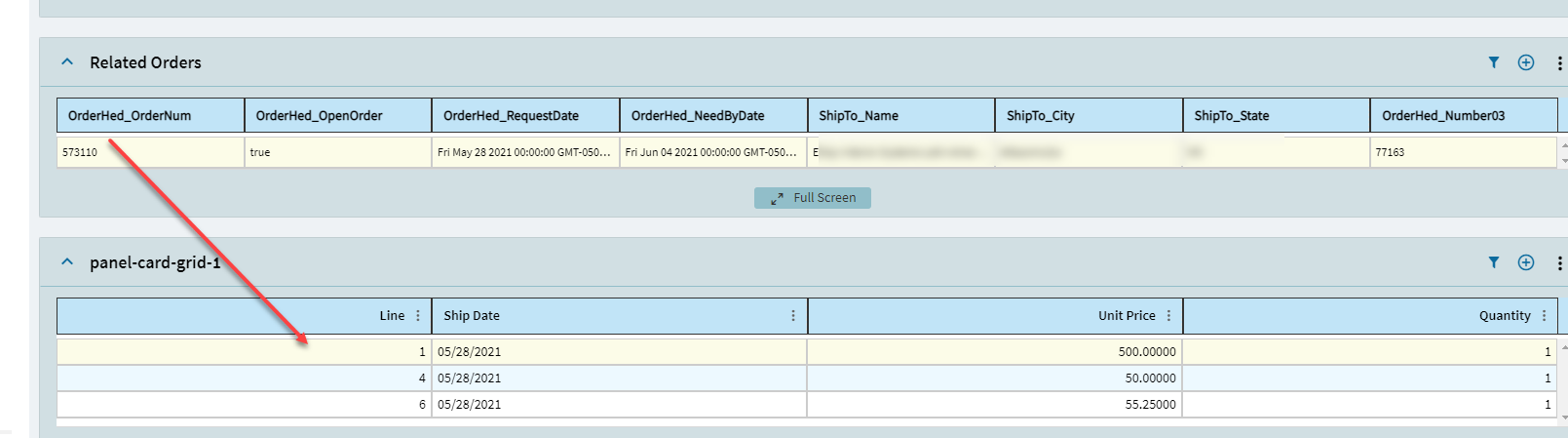Viewport: 1568px width, 438px height.
Task: Click add icon in Related Orders panel
Action: pos(1526,62)
